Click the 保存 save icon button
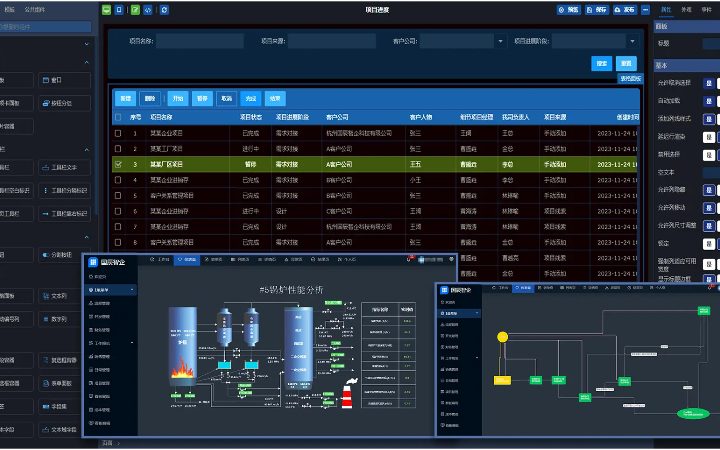 pos(598,9)
